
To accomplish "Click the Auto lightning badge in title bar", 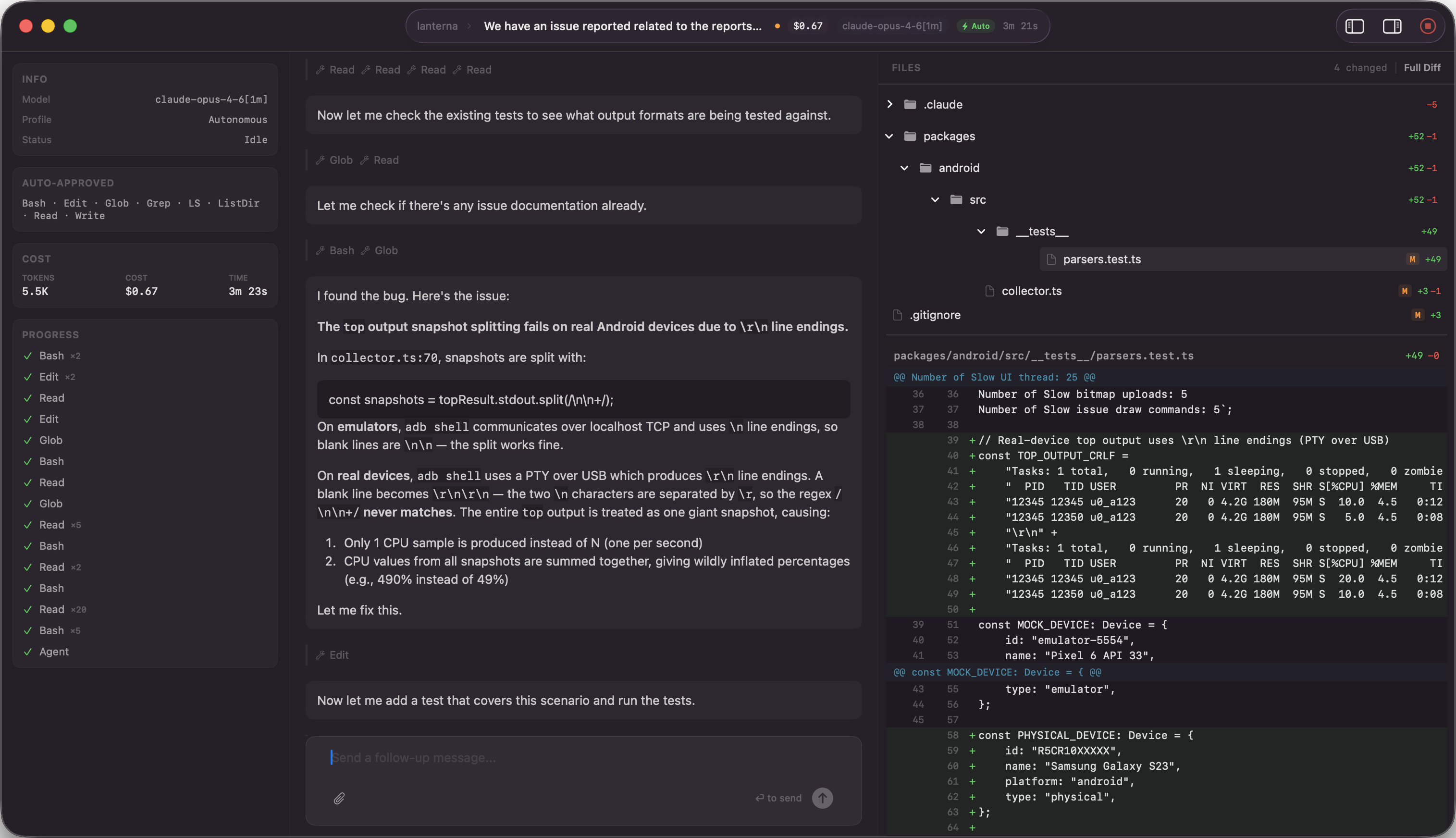I will click(x=975, y=26).
